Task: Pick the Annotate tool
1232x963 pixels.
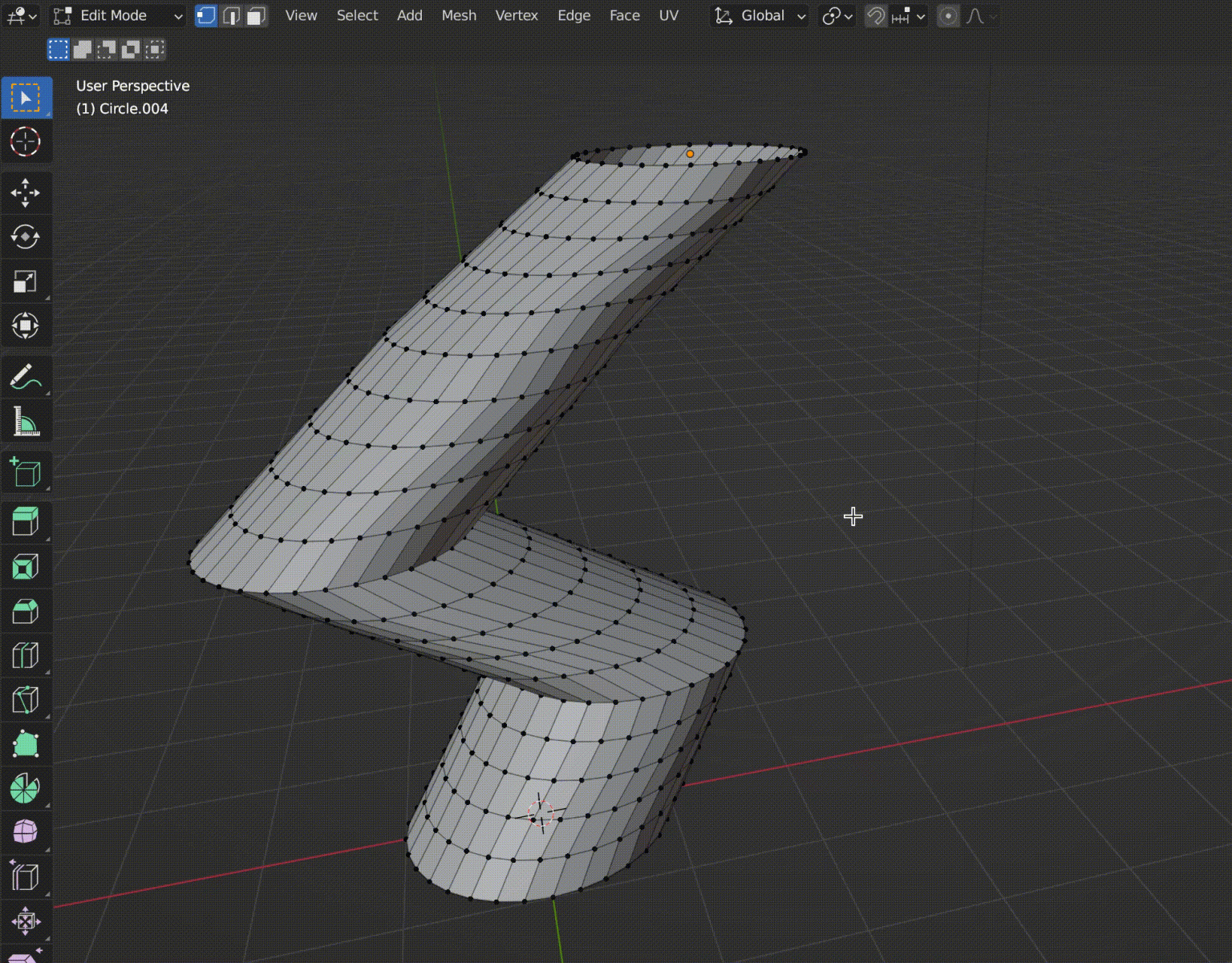Action: tap(26, 376)
